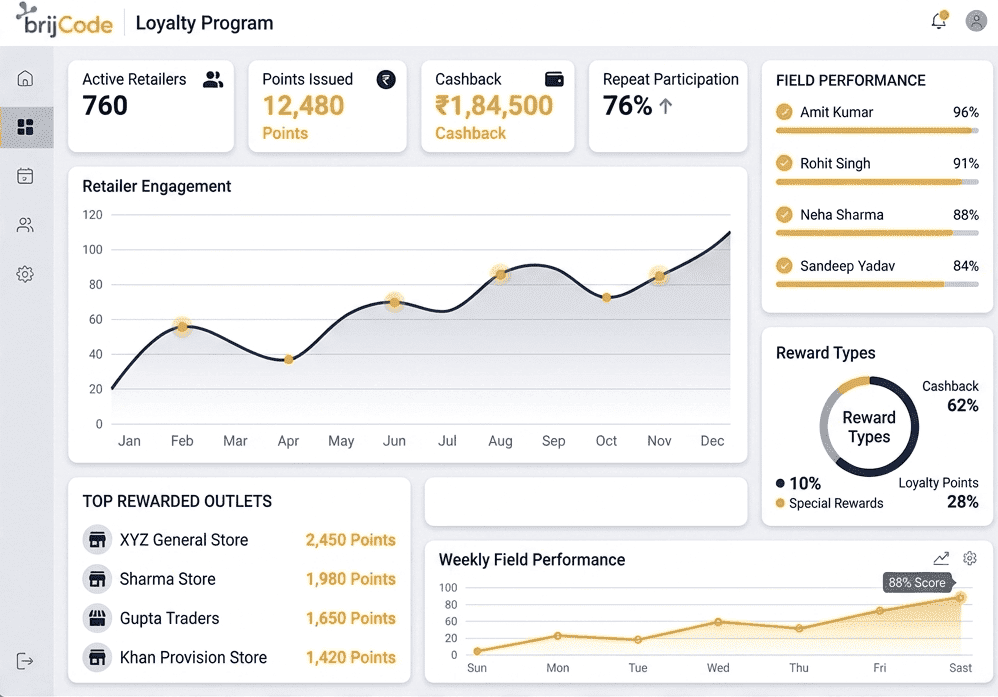
Task: Click the Loyalty Program title
Action: point(204,23)
